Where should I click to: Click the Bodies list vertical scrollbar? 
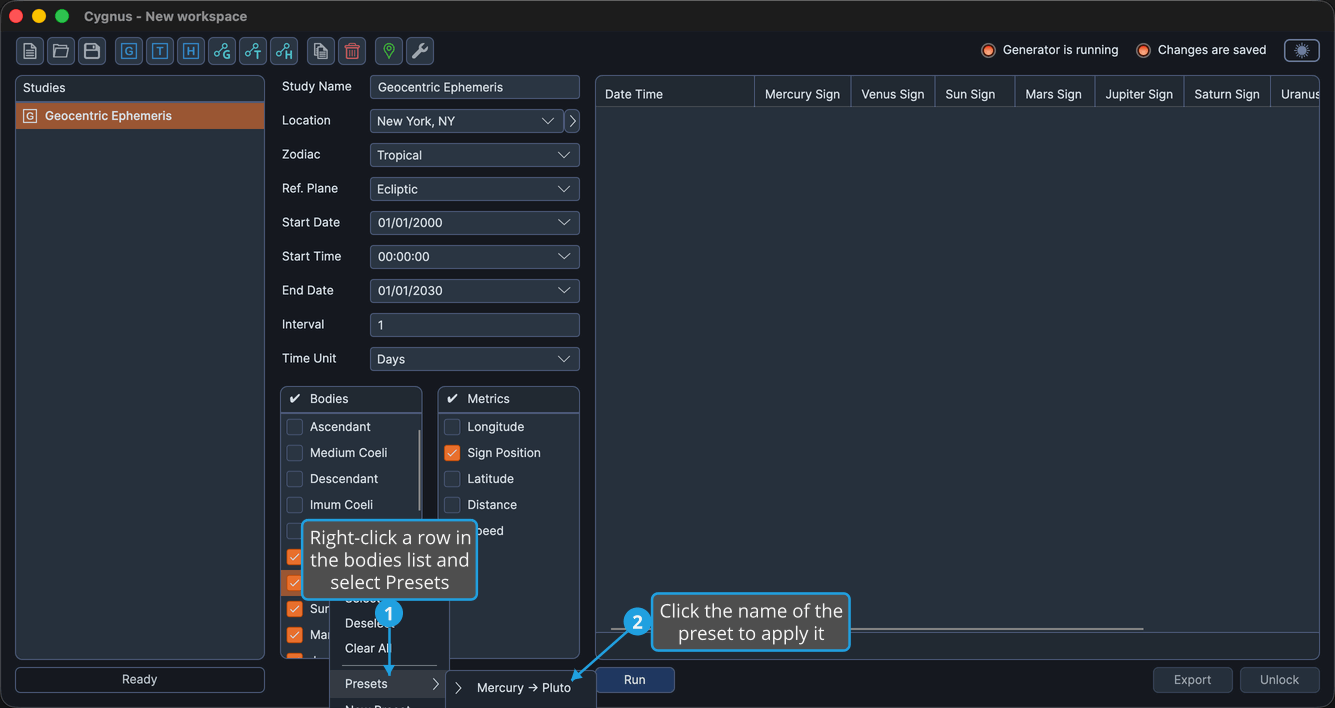click(419, 473)
